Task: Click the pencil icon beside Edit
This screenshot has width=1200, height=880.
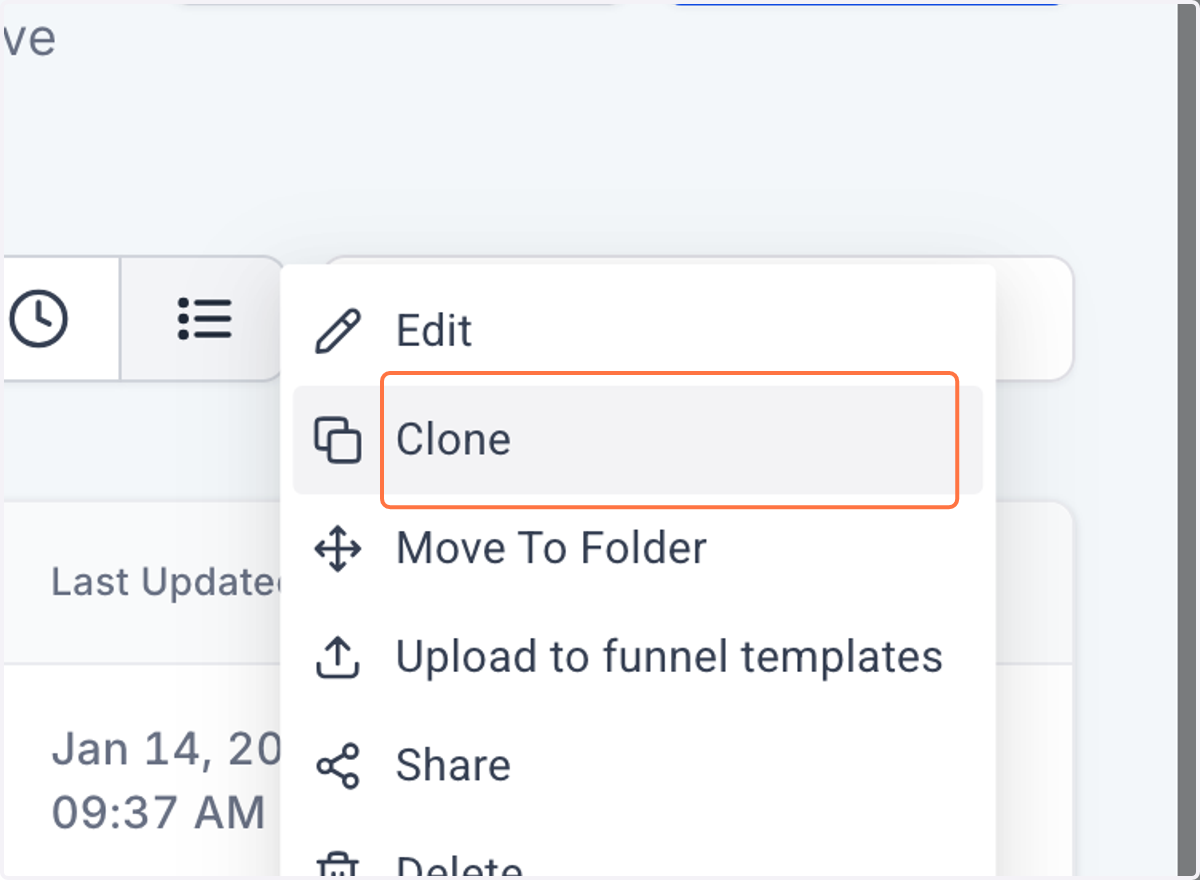Action: 337,331
